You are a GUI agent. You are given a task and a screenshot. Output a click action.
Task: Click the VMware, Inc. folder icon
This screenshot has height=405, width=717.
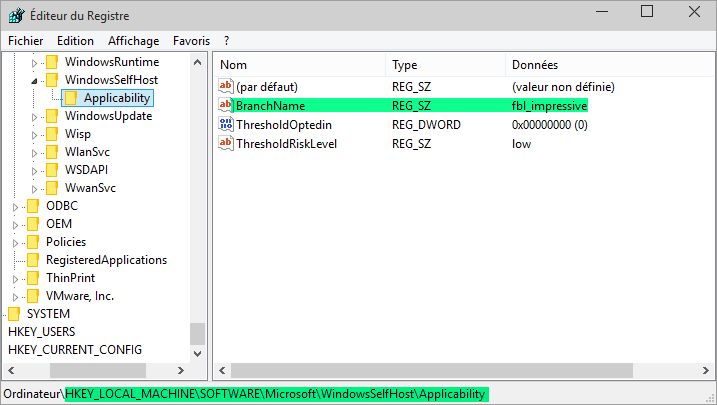click(33, 296)
